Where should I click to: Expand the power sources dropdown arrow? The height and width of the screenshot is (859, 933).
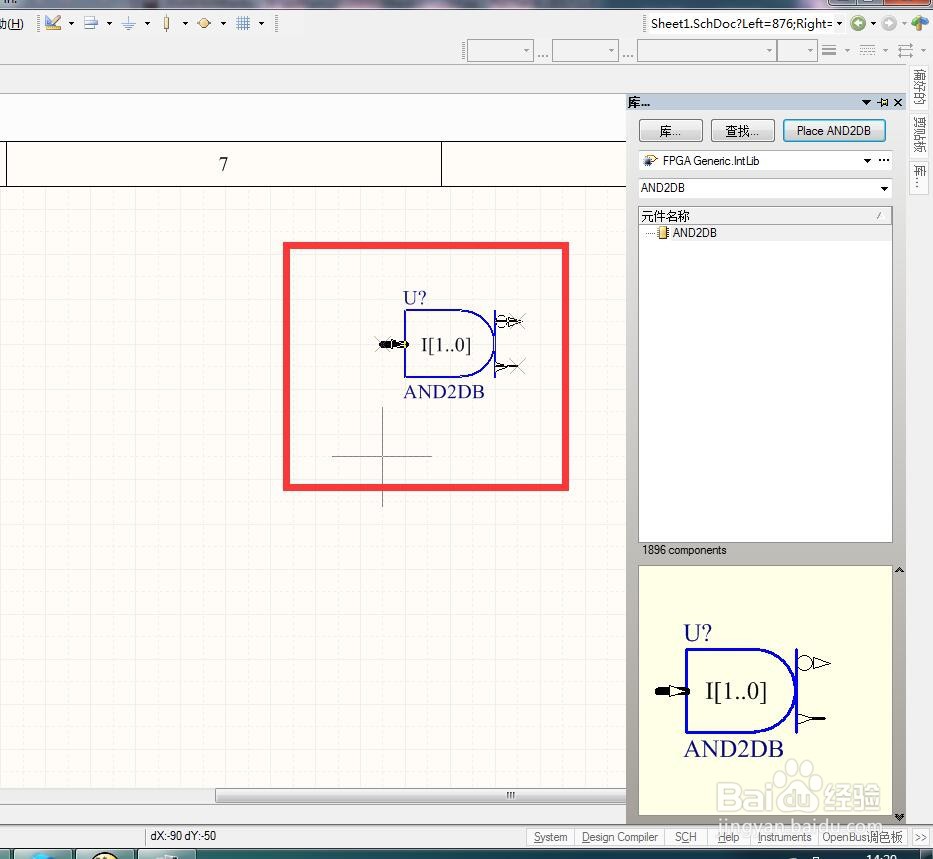(x=148, y=24)
